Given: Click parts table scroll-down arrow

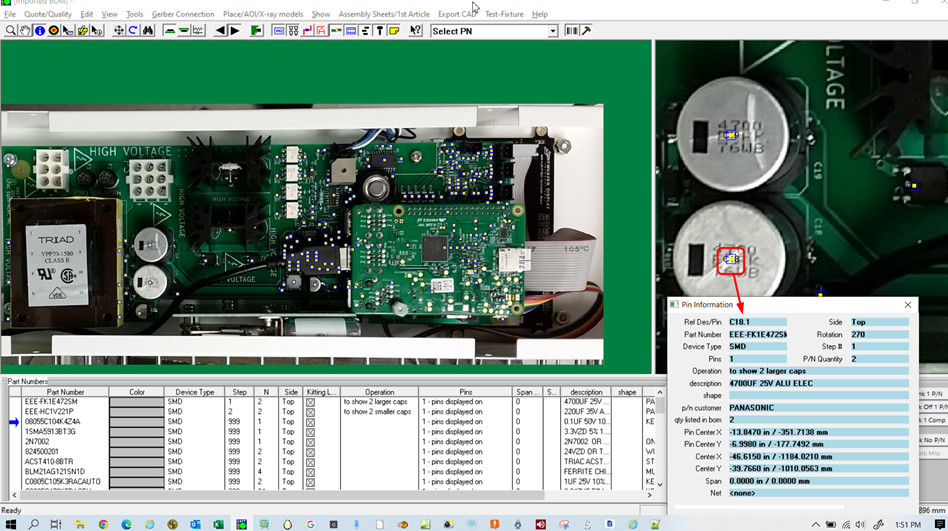Looking at the screenshot, I should click(x=660, y=484).
